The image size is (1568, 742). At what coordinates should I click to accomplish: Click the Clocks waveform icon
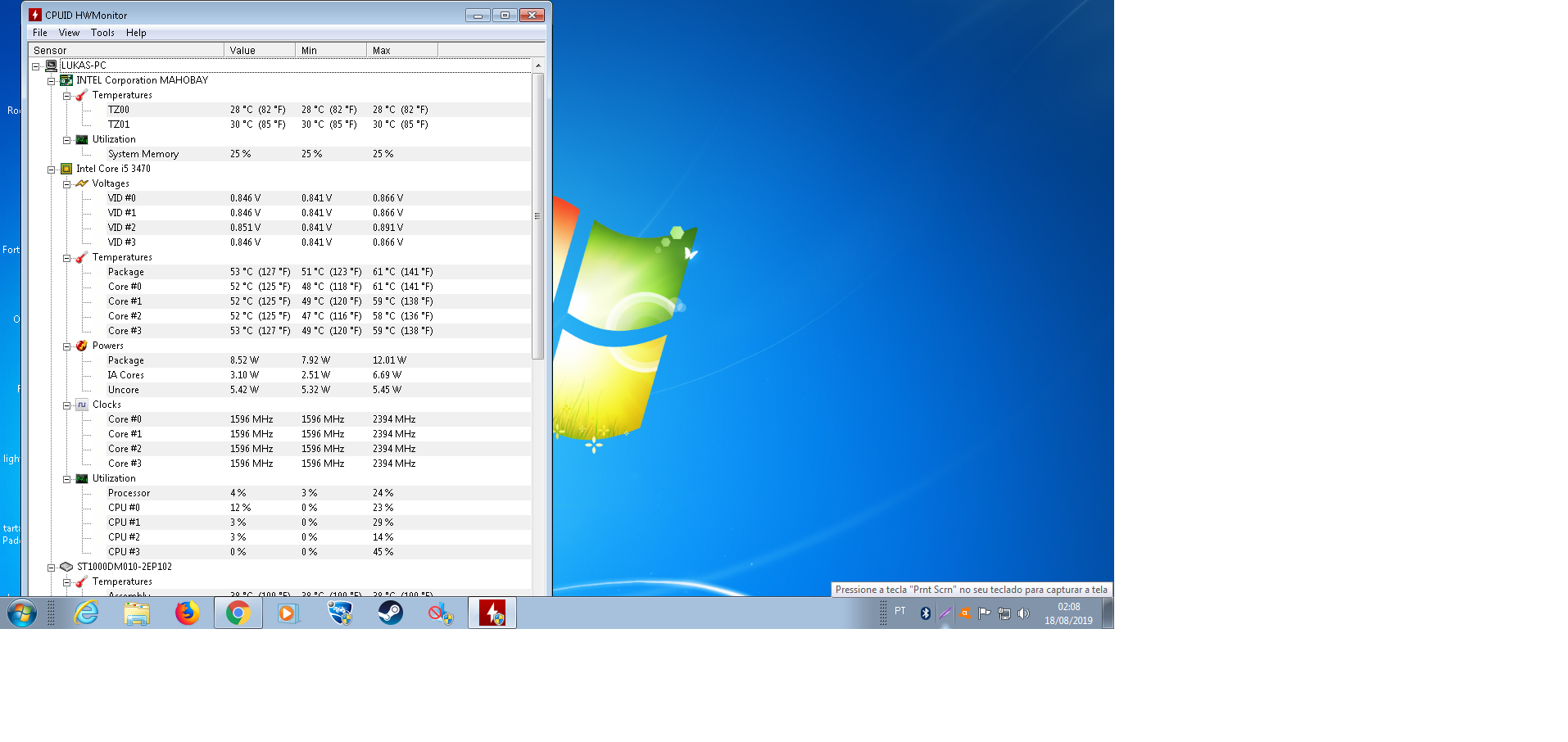pyautogui.click(x=82, y=405)
